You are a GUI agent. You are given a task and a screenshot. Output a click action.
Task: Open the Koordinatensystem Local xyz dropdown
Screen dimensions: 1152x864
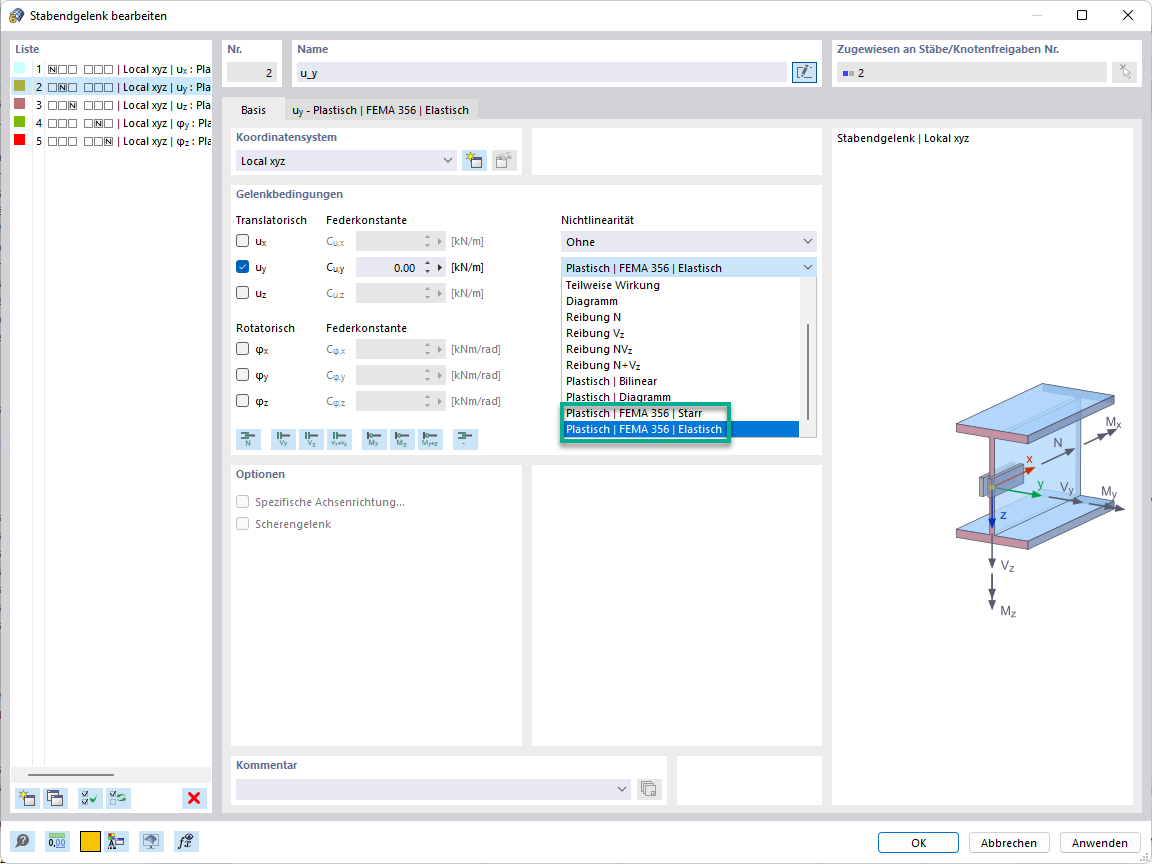[x=346, y=161]
